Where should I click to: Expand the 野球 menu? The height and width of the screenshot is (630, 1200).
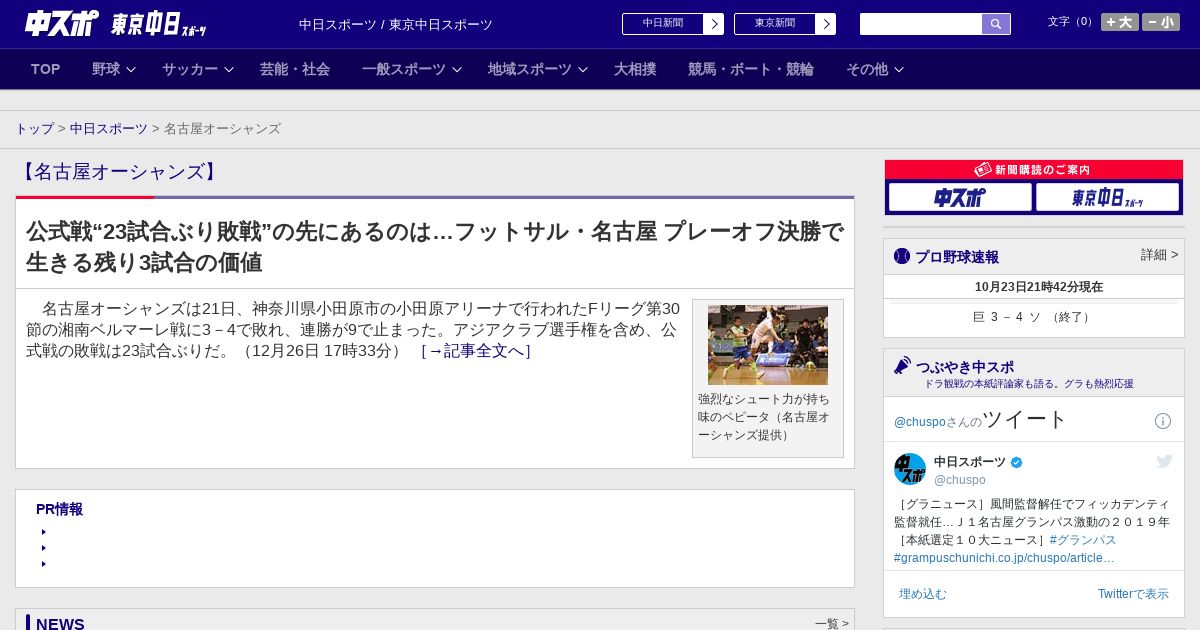[114, 69]
